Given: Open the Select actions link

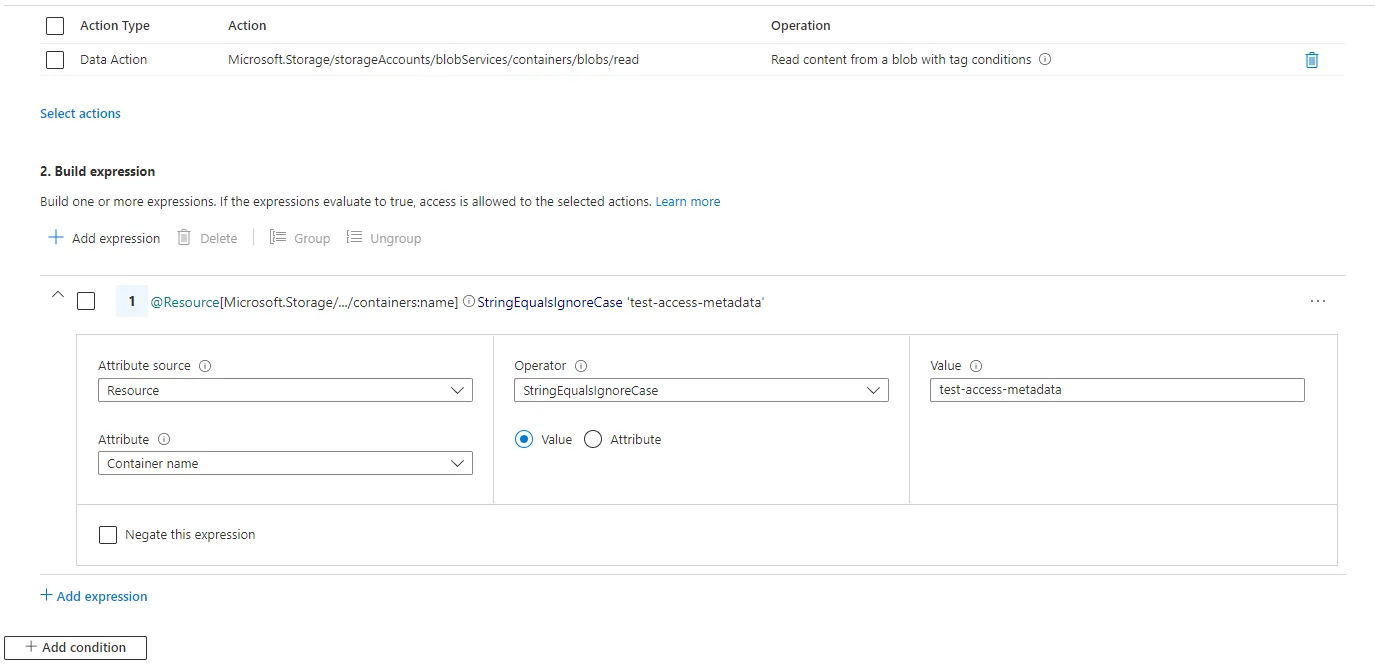Looking at the screenshot, I should click(x=80, y=114).
